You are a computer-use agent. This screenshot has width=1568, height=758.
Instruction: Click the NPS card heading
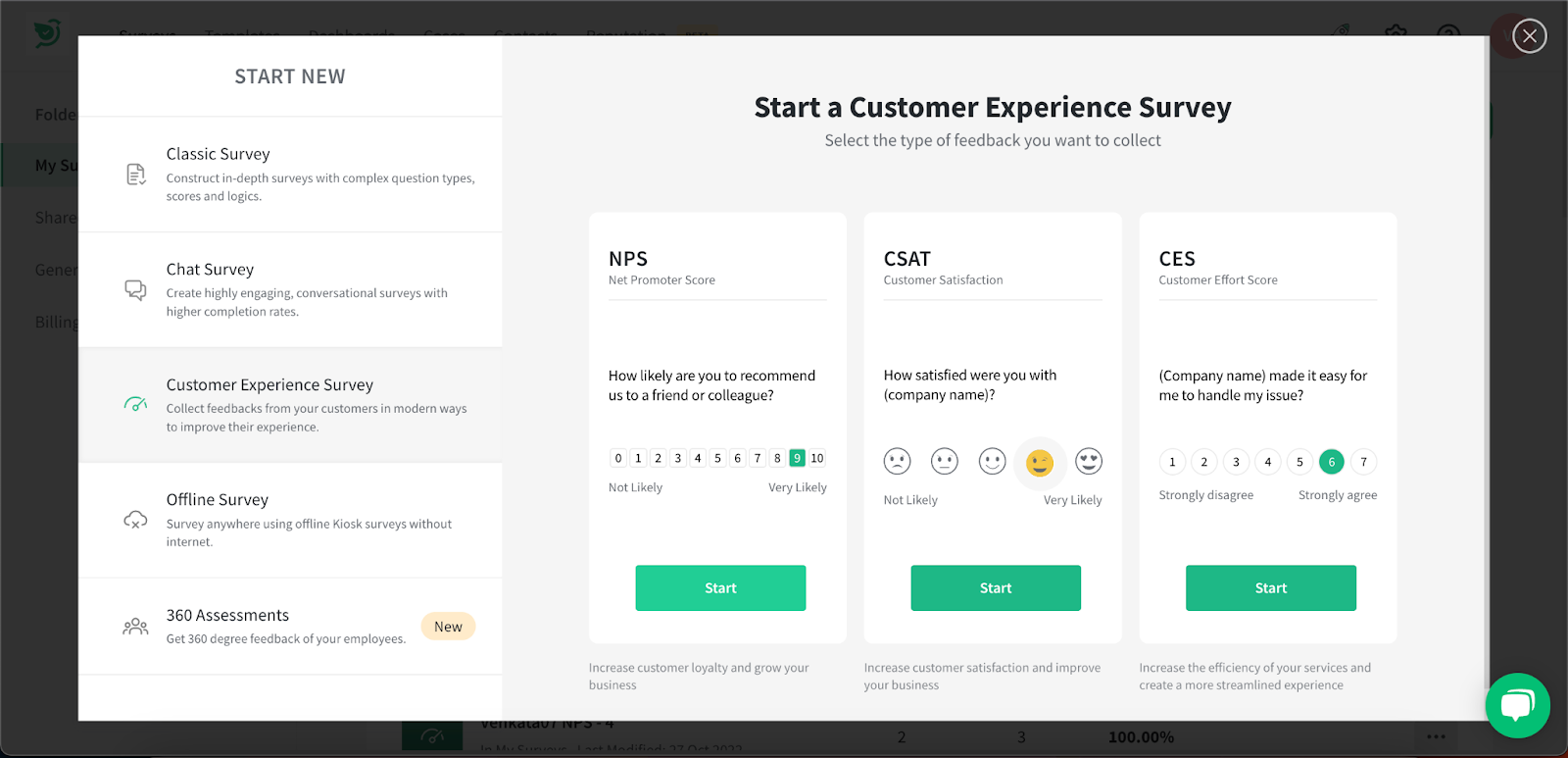[628, 259]
